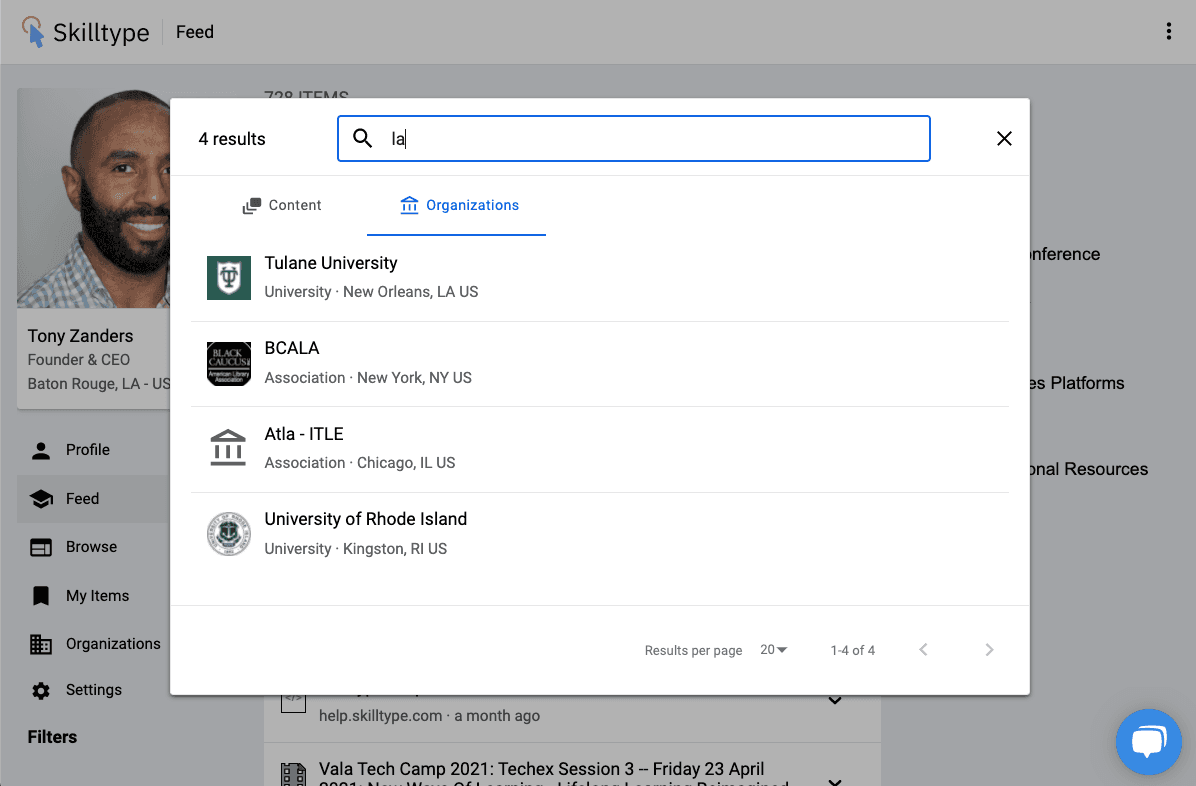Click the search input field

point(634,138)
